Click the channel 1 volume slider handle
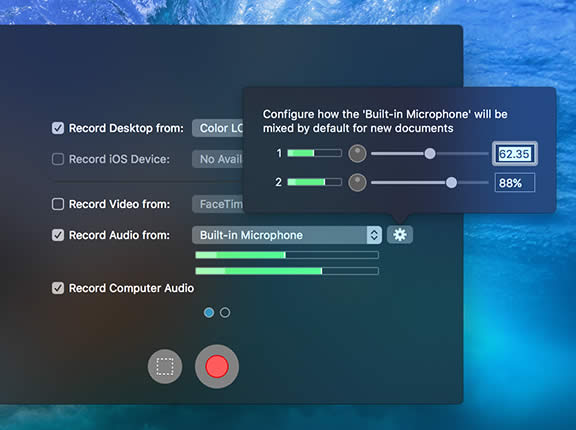Viewport: 576px width, 430px height. [x=430, y=153]
